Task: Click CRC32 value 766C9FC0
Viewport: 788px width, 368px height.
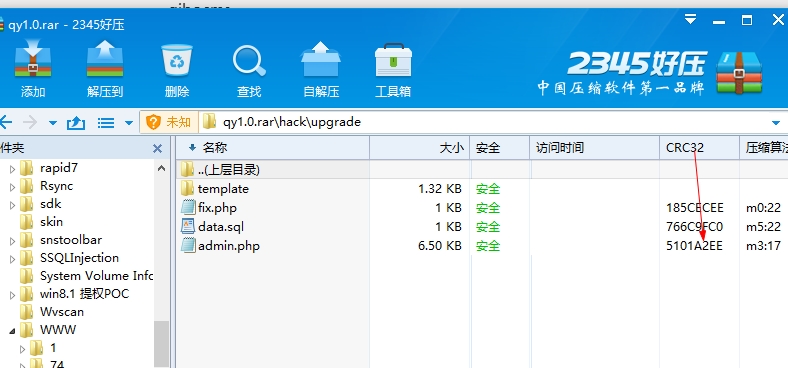Action: coord(695,227)
